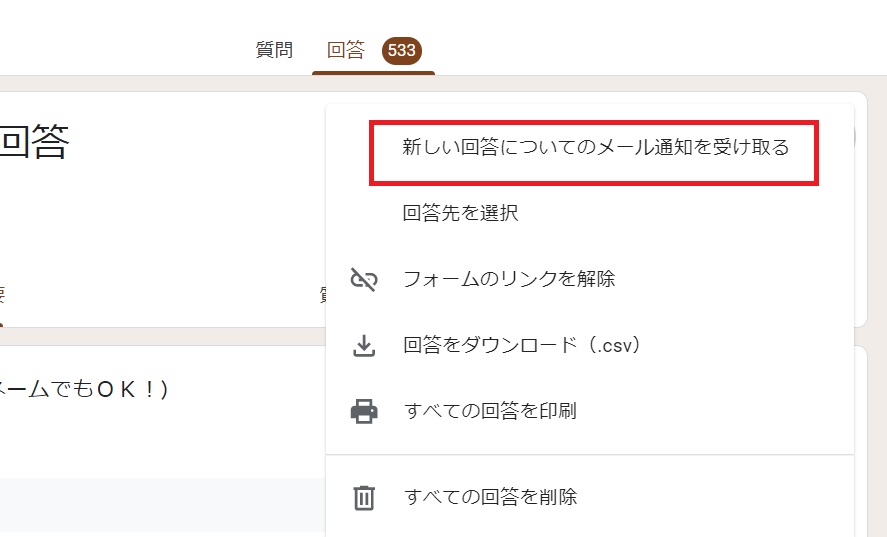Screen dimensions: 887x537
Task: Click the download arrow icon
Action: [x=364, y=345]
